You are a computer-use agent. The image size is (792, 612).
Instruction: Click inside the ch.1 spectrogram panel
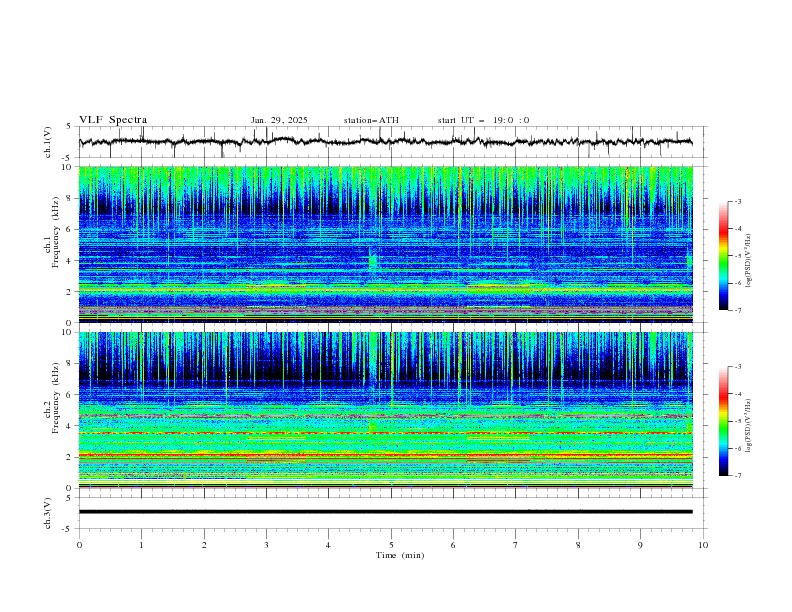385,244
